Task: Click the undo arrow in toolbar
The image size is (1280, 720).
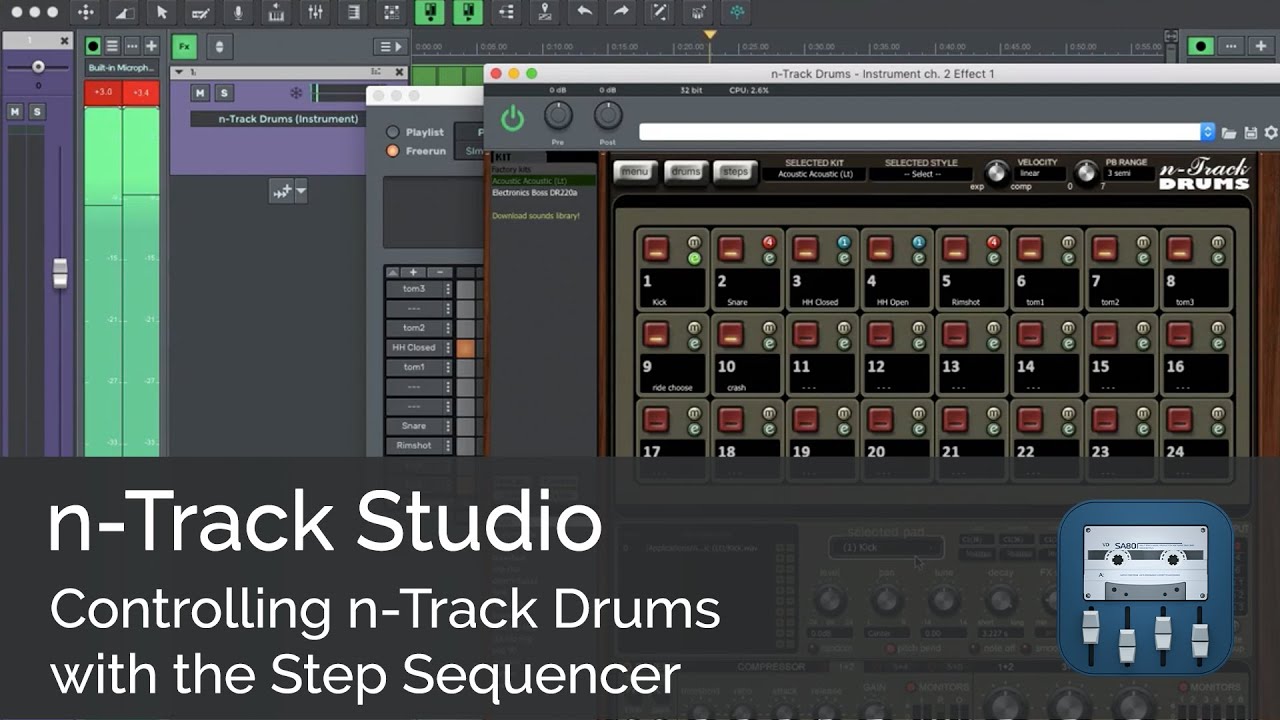Action: click(584, 12)
